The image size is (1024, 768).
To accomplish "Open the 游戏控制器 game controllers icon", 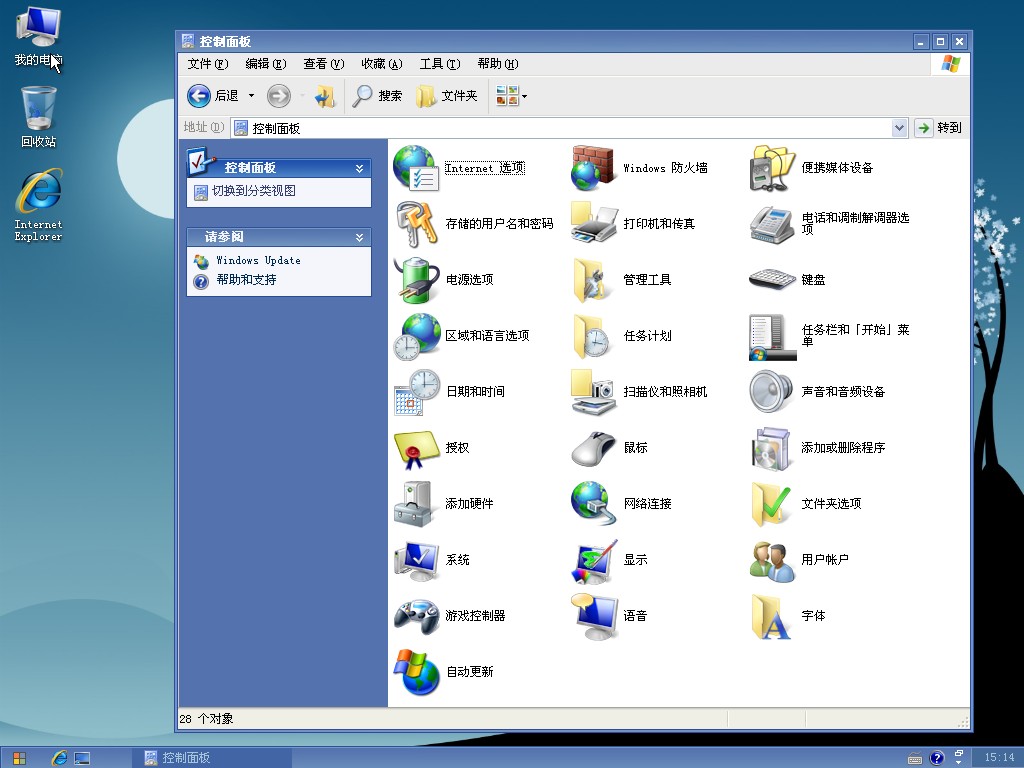I will click(x=416, y=616).
